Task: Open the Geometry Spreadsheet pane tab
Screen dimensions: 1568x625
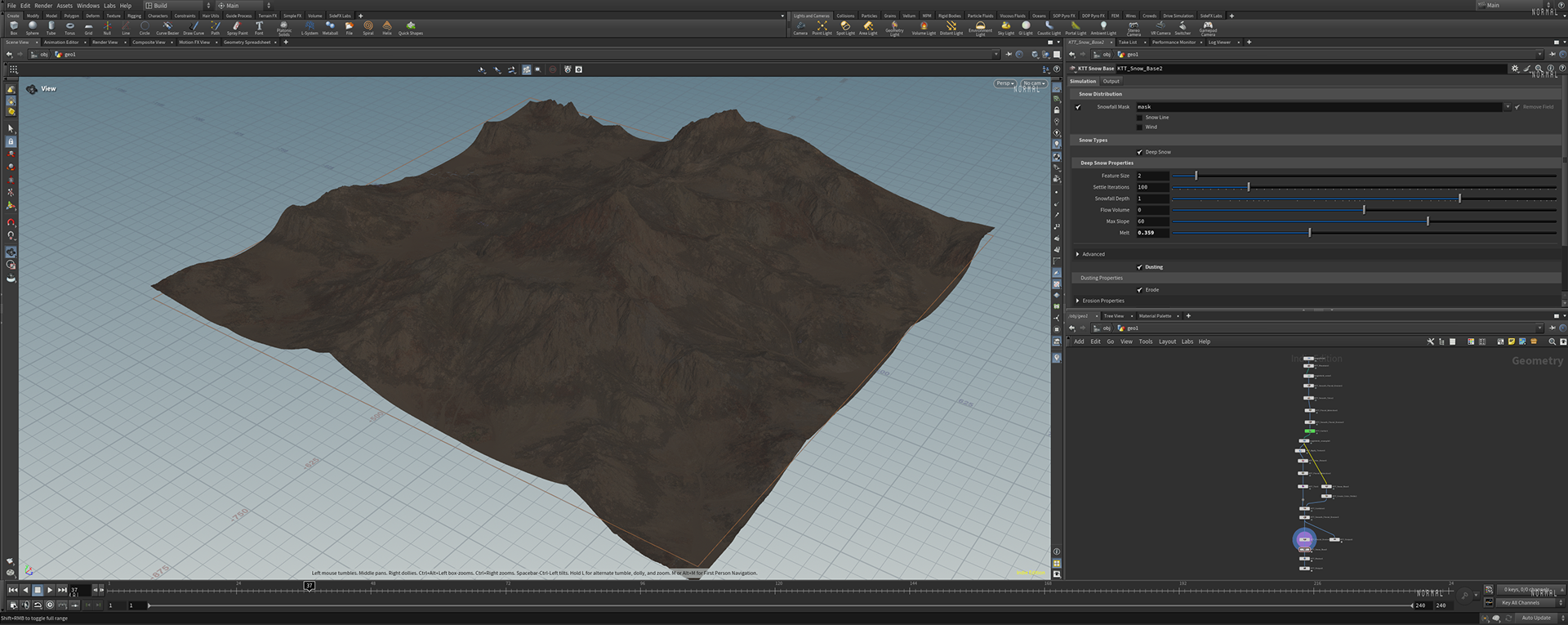Action: click(x=247, y=42)
